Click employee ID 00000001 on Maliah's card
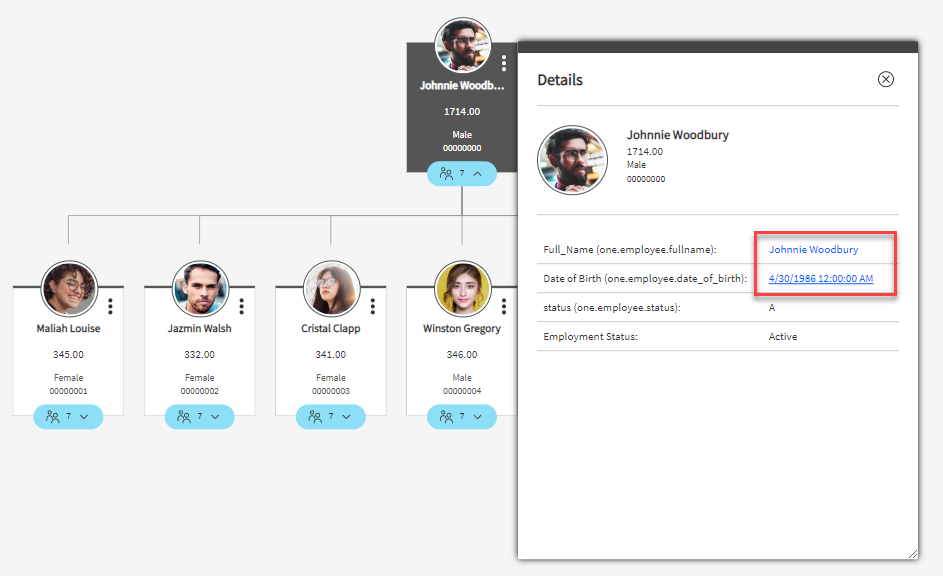 [x=69, y=391]
